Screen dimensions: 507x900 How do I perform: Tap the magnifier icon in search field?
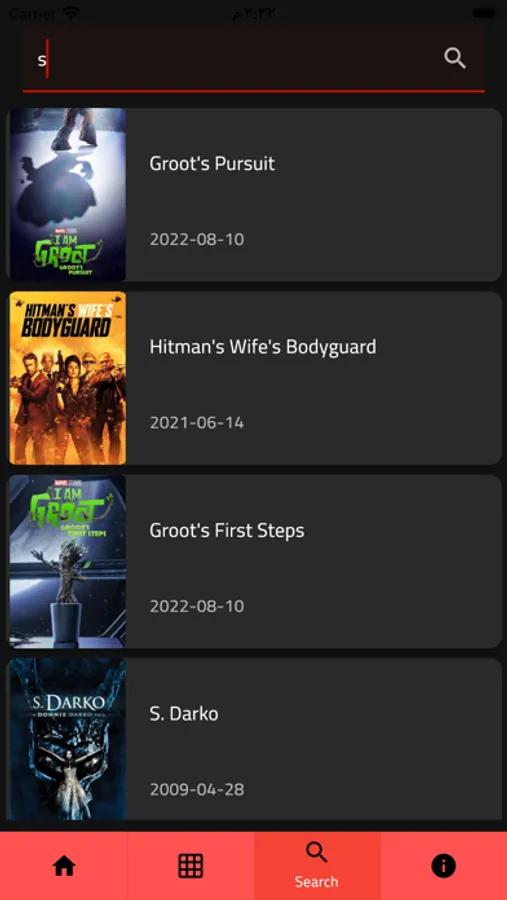click(x=455, y=59)
